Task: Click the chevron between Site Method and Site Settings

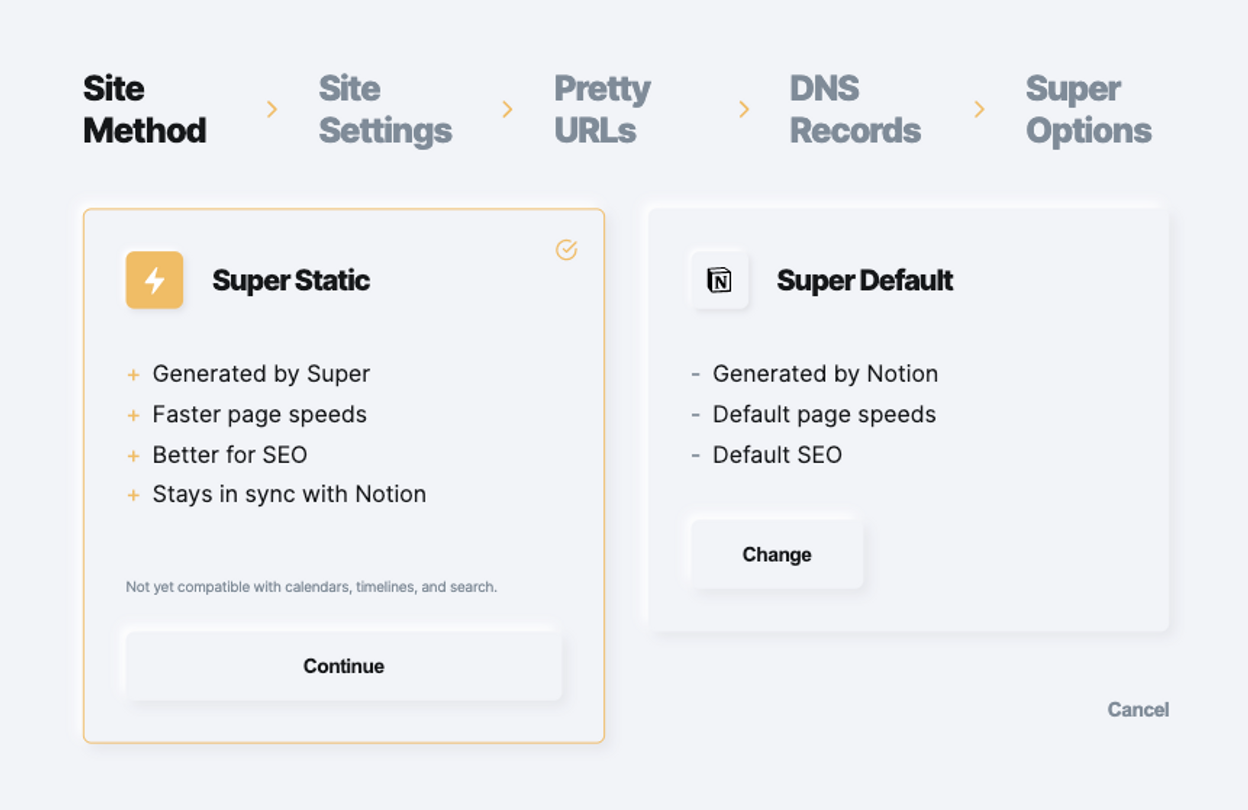Action: pos(272,109)
